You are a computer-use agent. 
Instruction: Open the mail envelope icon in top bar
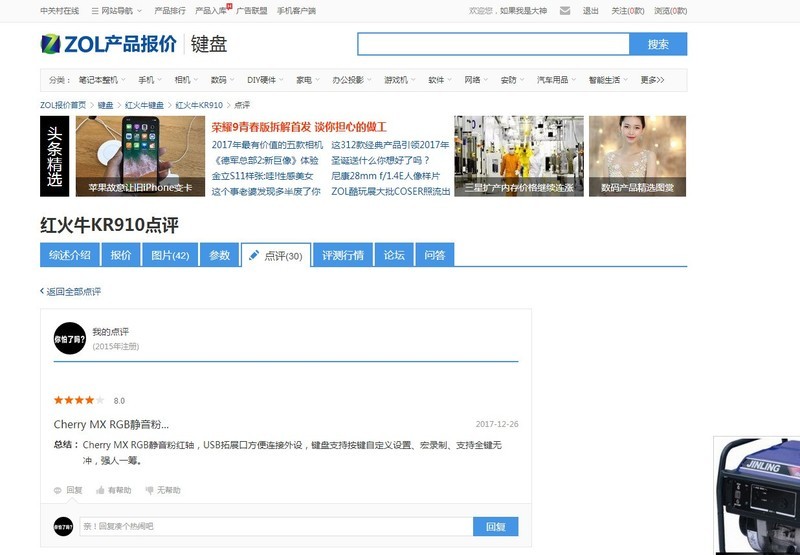pos(565,11)
